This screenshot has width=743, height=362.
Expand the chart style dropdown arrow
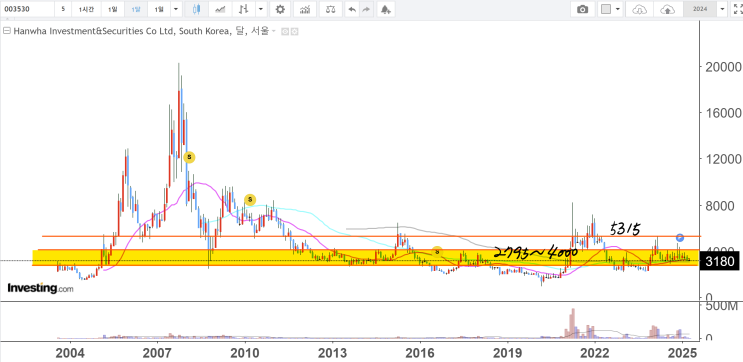coord(261,9)
